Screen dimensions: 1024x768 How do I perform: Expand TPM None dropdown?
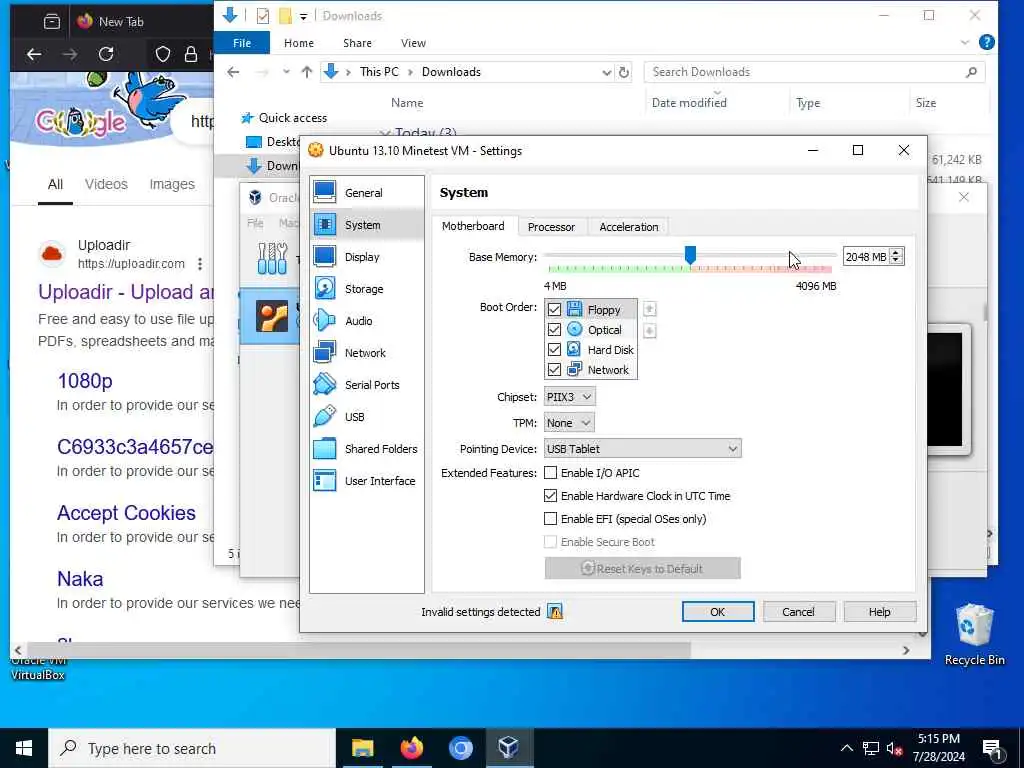[569, 423]
